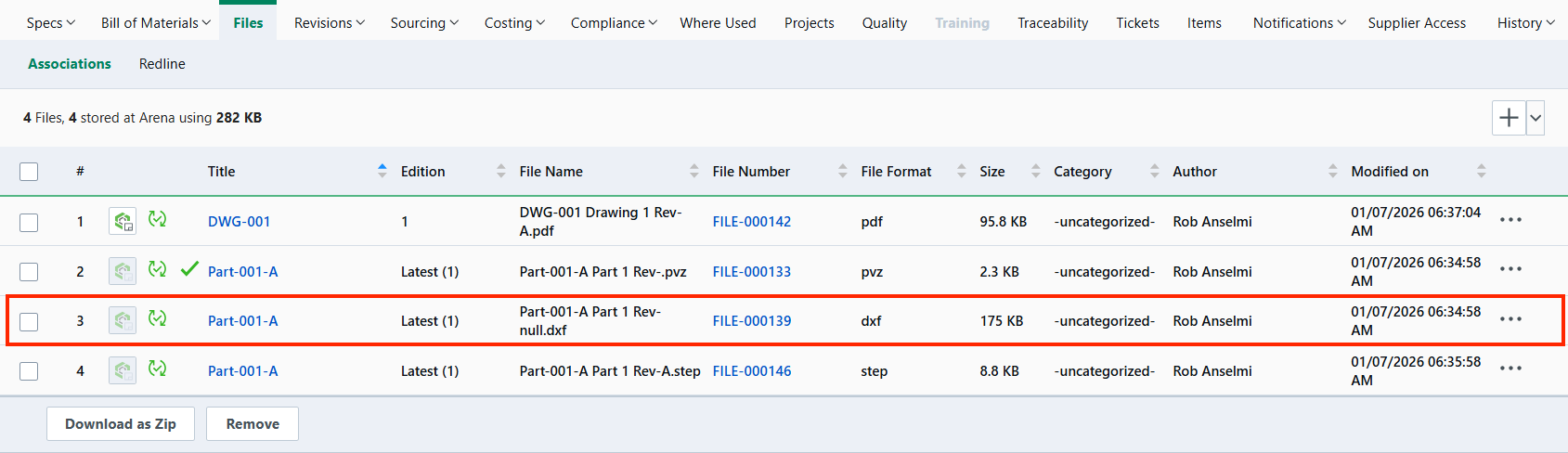Check the box for row 4 step file
This screenshot has height=453, width=1568.
(x=29, y=371)
